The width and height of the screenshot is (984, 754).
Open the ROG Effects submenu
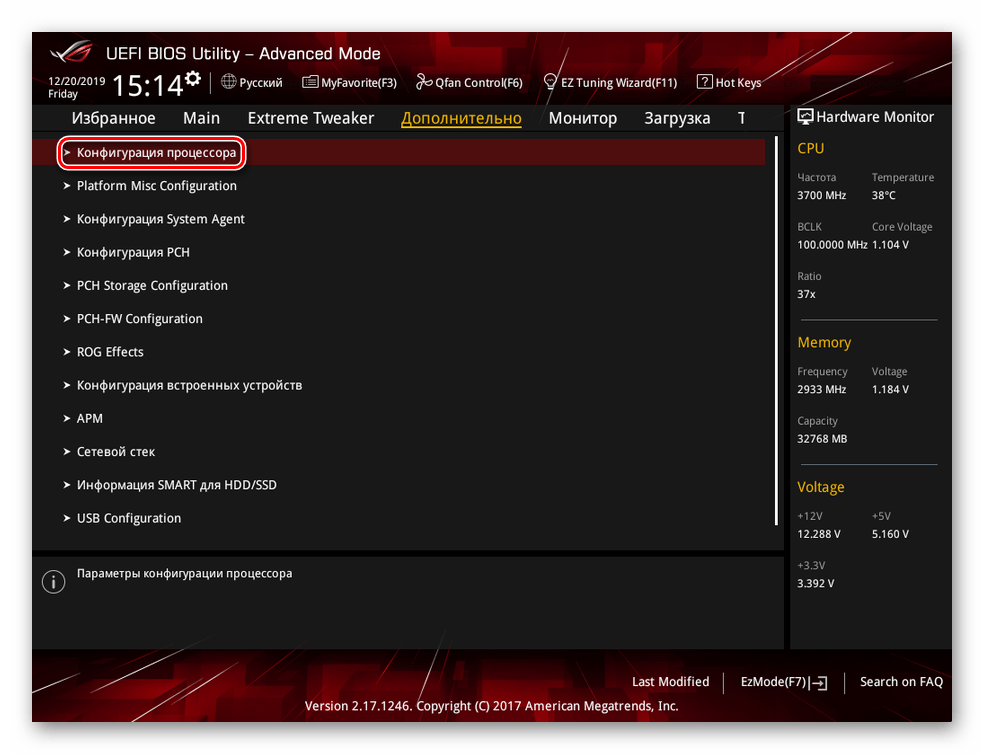[110, 352]
